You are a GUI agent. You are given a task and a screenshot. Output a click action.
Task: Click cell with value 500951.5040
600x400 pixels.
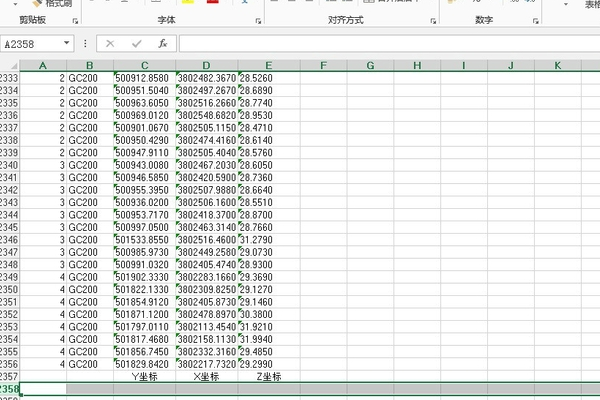[x=145, y=90]
